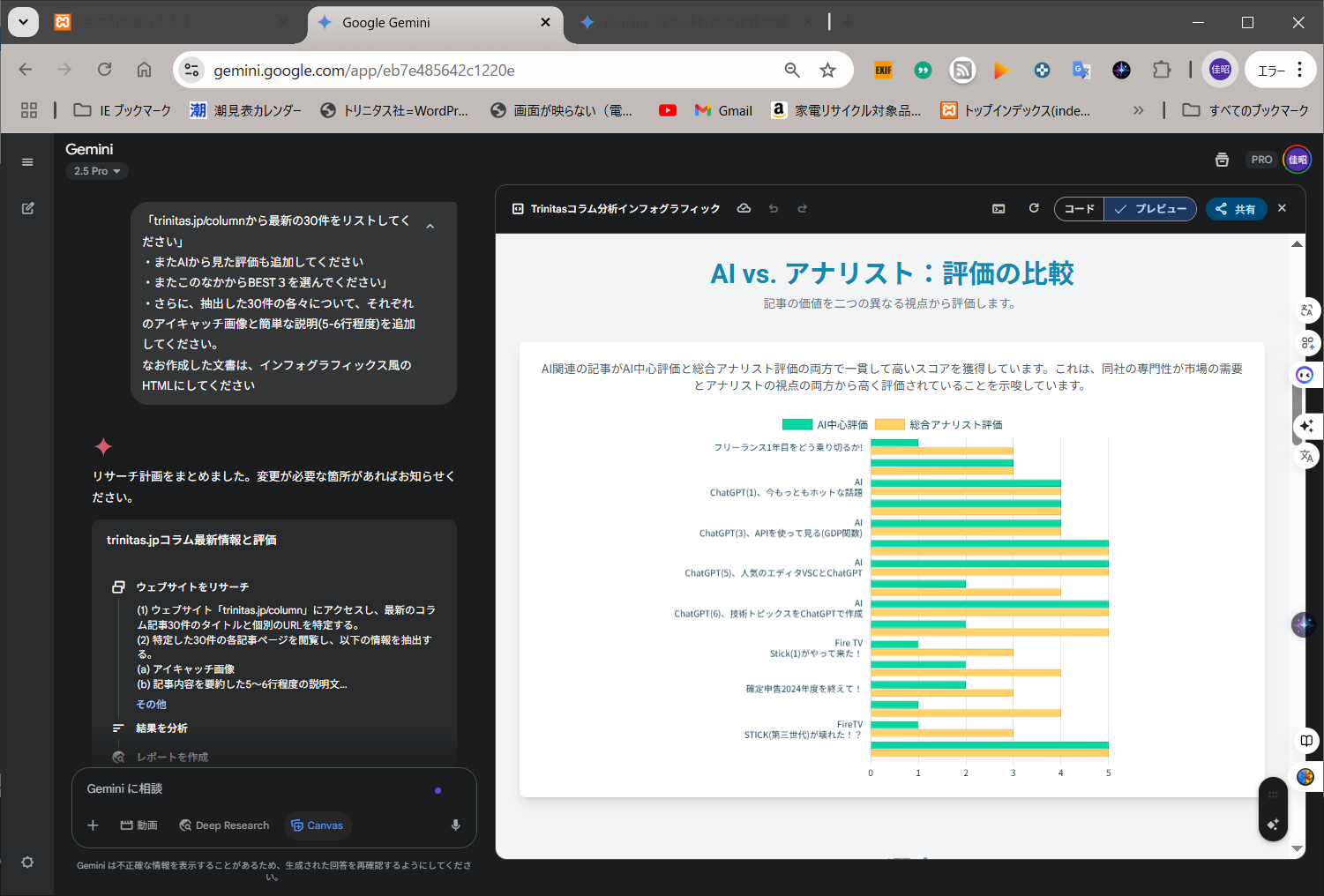Screen dimensions: 1324x896
Task: Open the Gmail bookmark
Action: point(723,110)
